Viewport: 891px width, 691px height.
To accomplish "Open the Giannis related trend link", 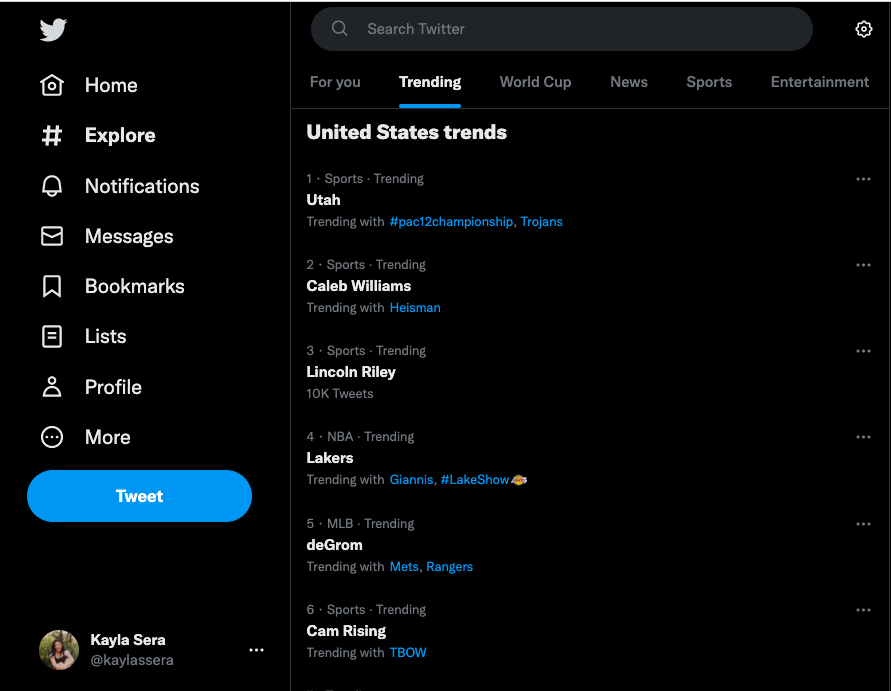I will pyautogui.click(x=411, y=480).
